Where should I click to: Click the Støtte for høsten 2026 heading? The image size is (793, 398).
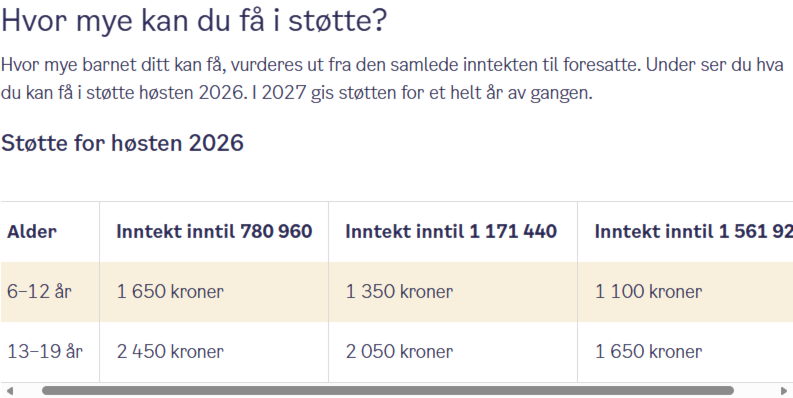coord(122,143)
